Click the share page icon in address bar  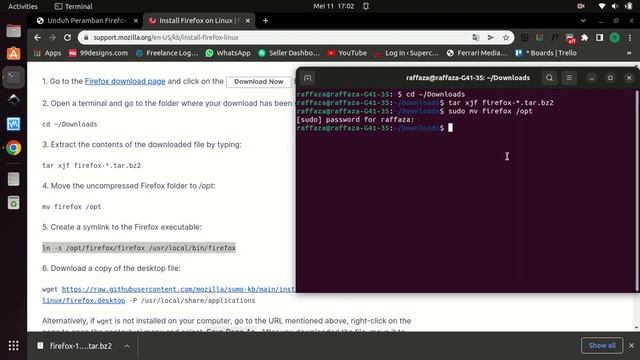pos(491,38)
